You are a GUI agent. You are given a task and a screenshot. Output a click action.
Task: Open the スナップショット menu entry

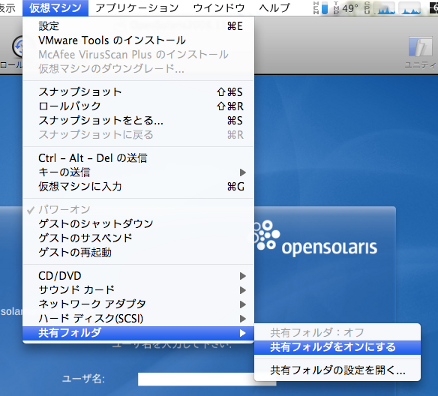tap(138, 92)
